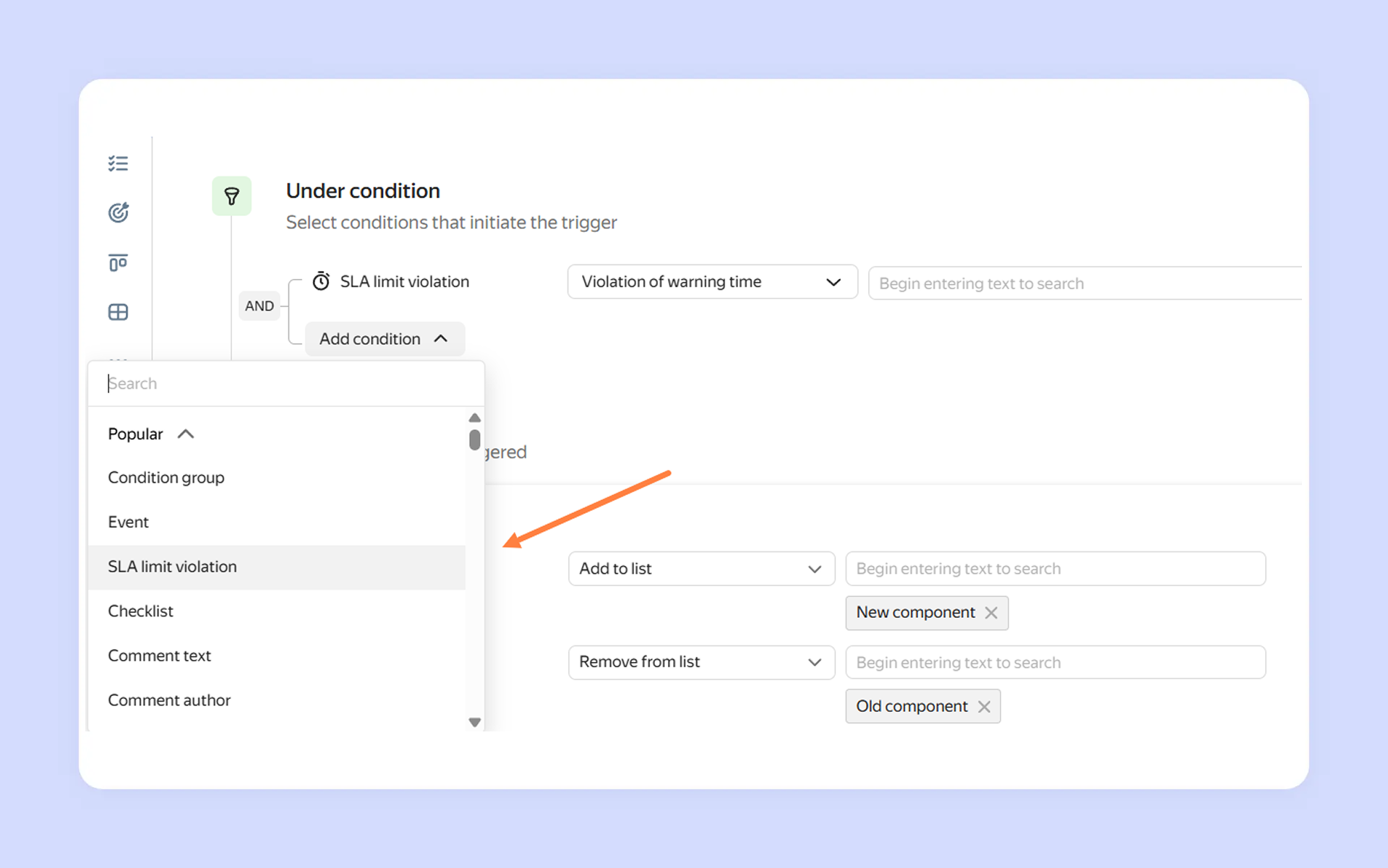Select SLA limit violation in dropdown list
1388x868 pixels.
click(x=172, y=567)
